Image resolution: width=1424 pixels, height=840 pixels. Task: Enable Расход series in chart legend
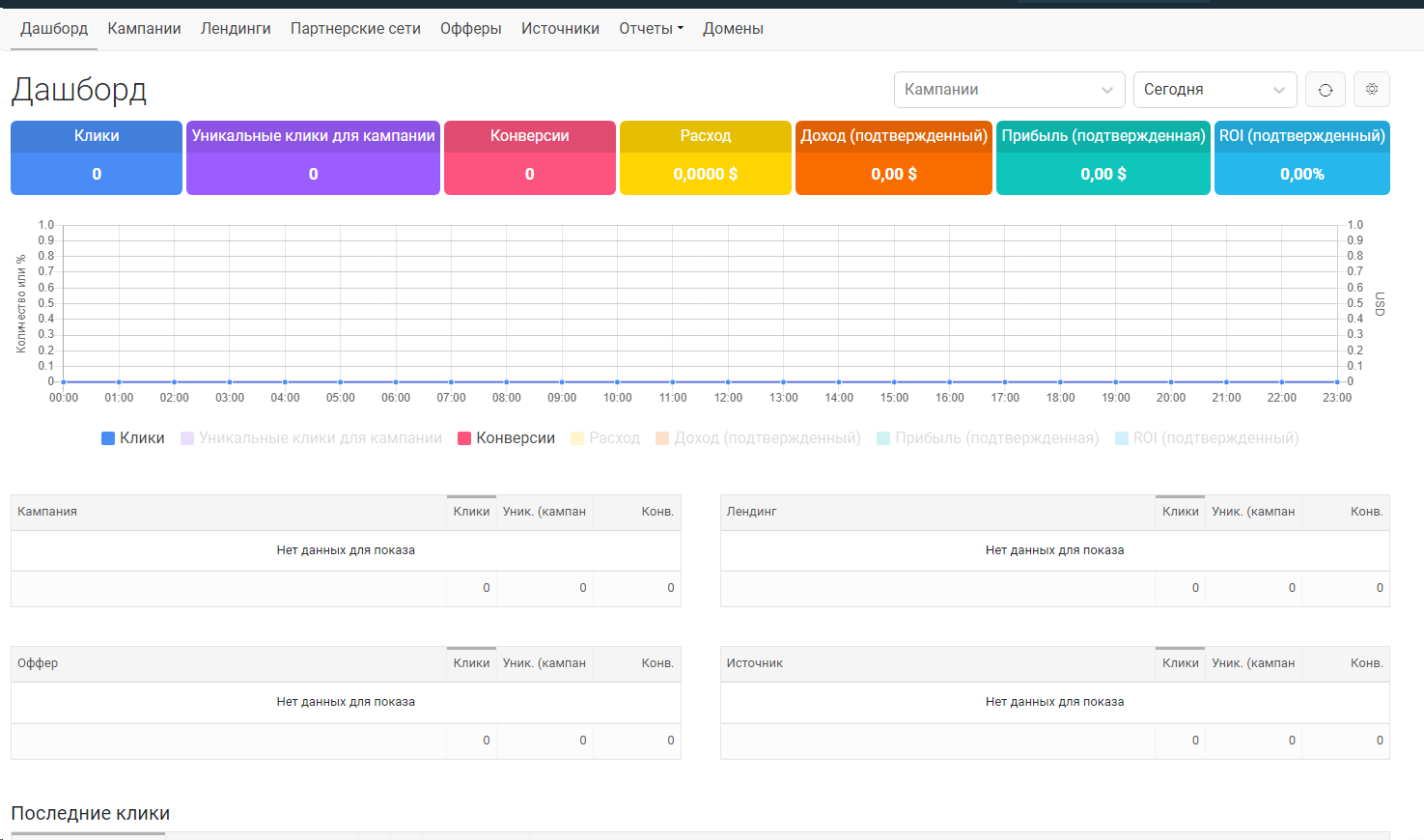pos(605,438)
